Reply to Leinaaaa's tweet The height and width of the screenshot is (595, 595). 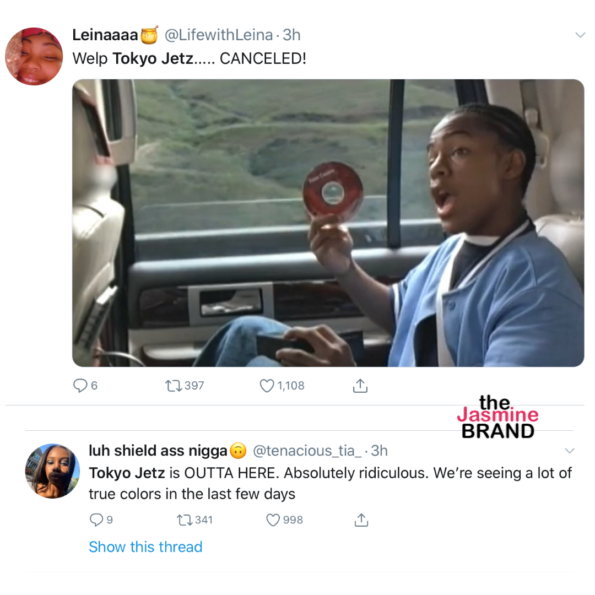tap(80, 386)
